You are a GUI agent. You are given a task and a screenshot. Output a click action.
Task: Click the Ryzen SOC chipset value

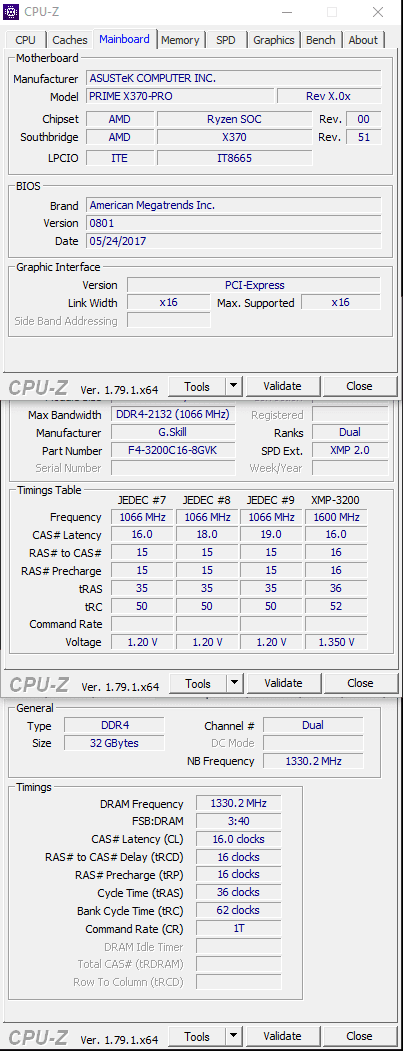coord(235,119)
